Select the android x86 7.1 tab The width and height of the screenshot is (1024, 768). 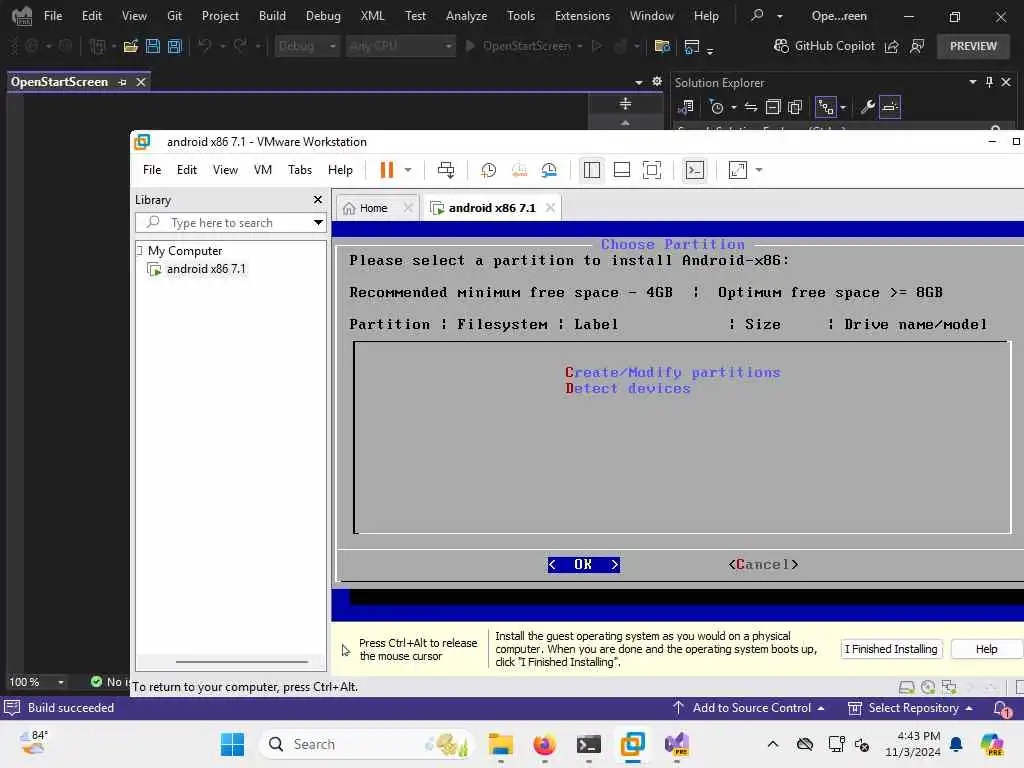click(491, 208)
